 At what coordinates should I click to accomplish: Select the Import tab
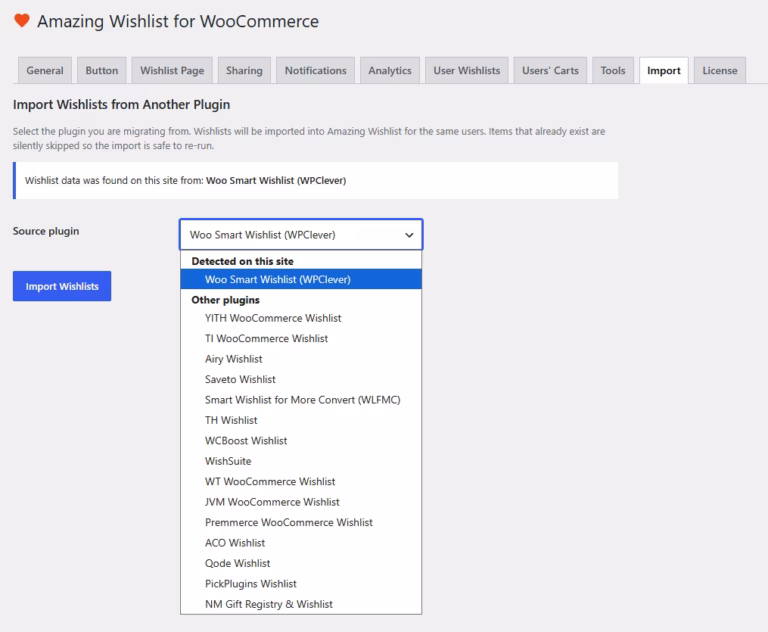pyautogui.click(x=664, y=71)
